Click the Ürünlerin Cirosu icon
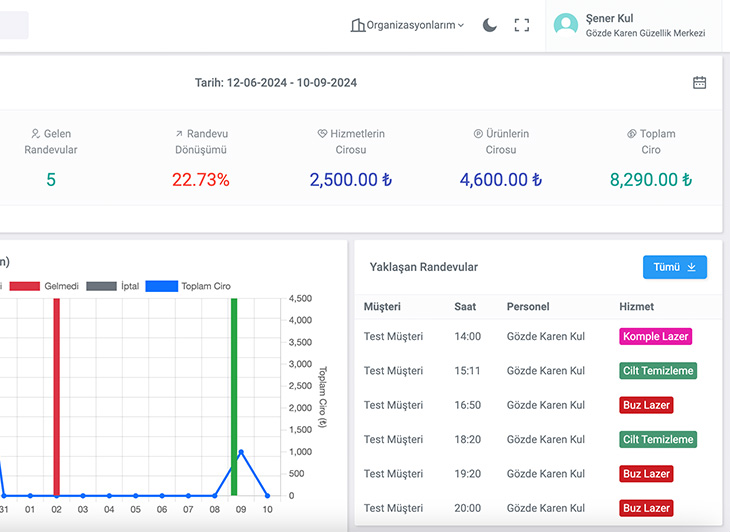Image resolution: width=730 pixels, height=532 pixels. 478,134
